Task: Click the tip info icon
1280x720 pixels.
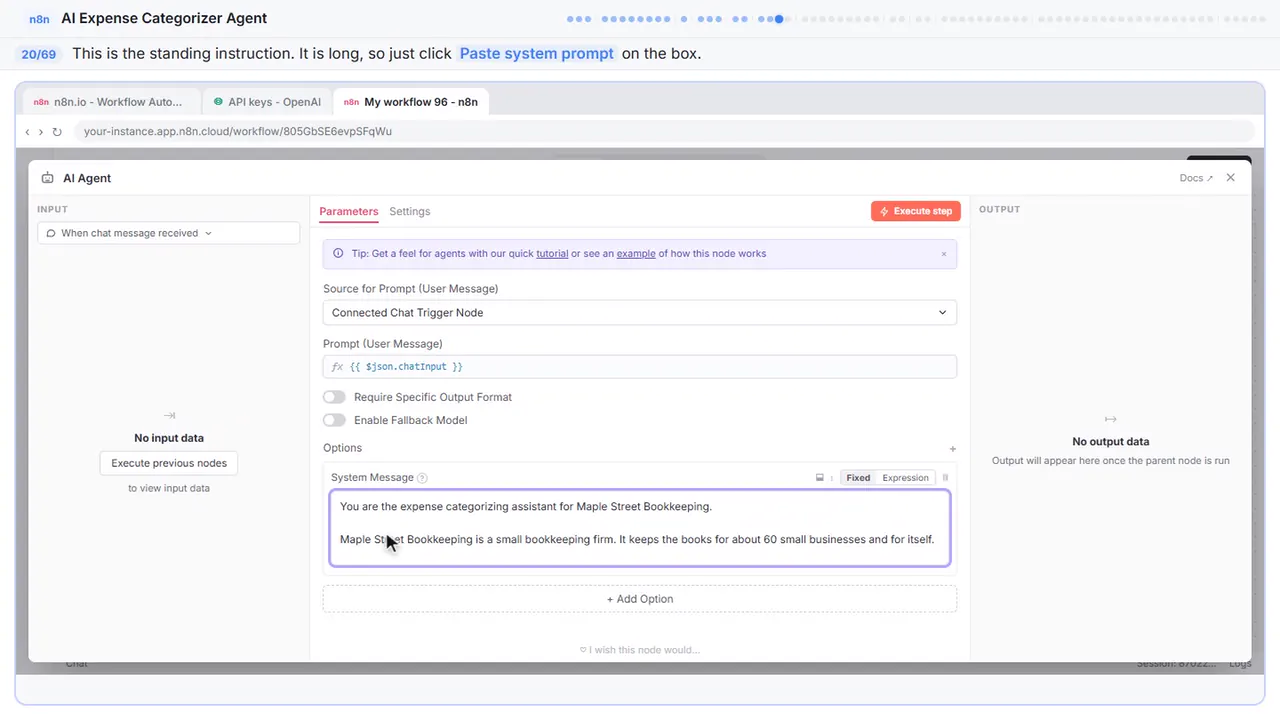Action: click(x=338, y=254)
